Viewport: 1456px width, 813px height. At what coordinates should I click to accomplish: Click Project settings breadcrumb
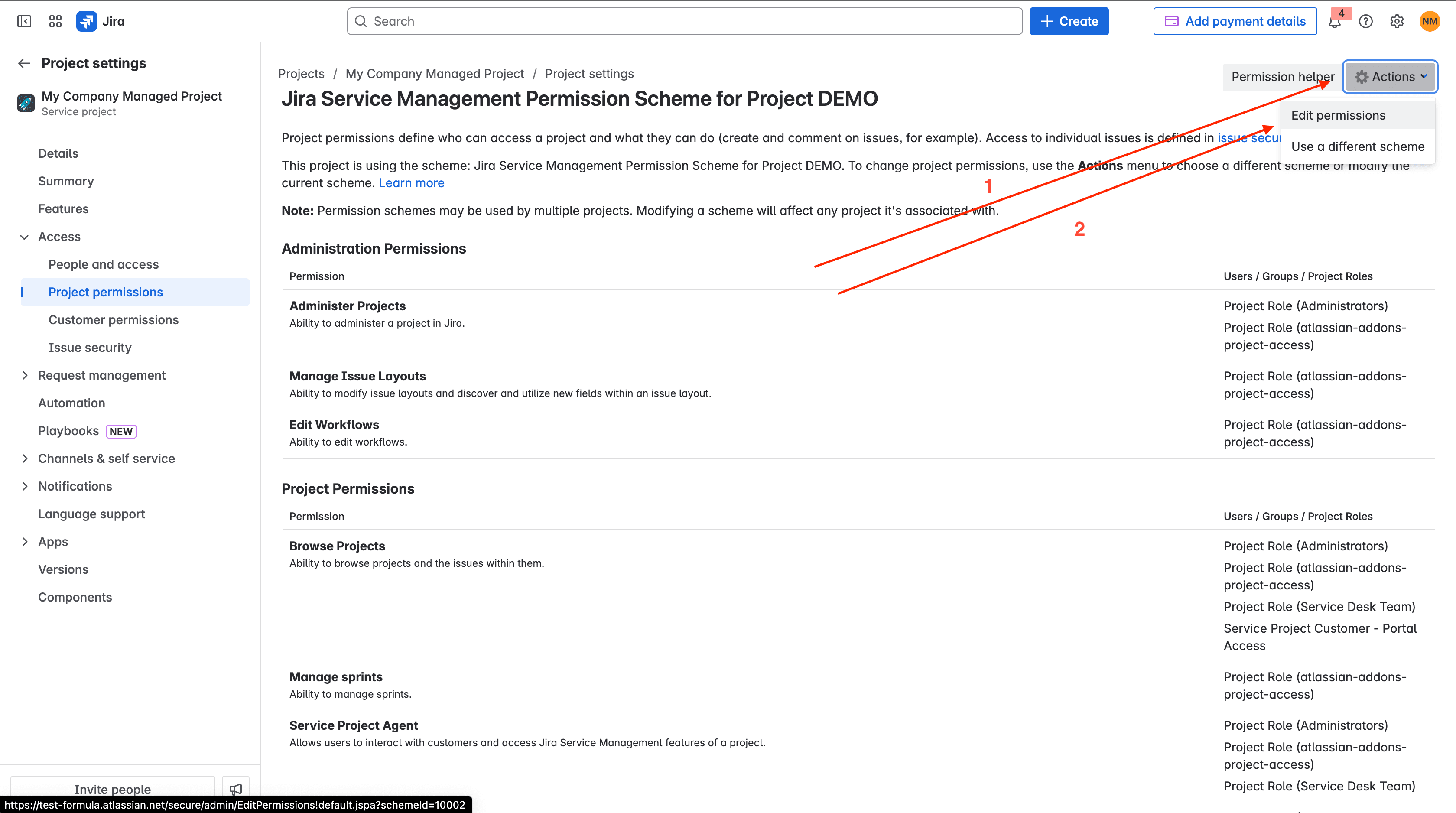(589, 74)
